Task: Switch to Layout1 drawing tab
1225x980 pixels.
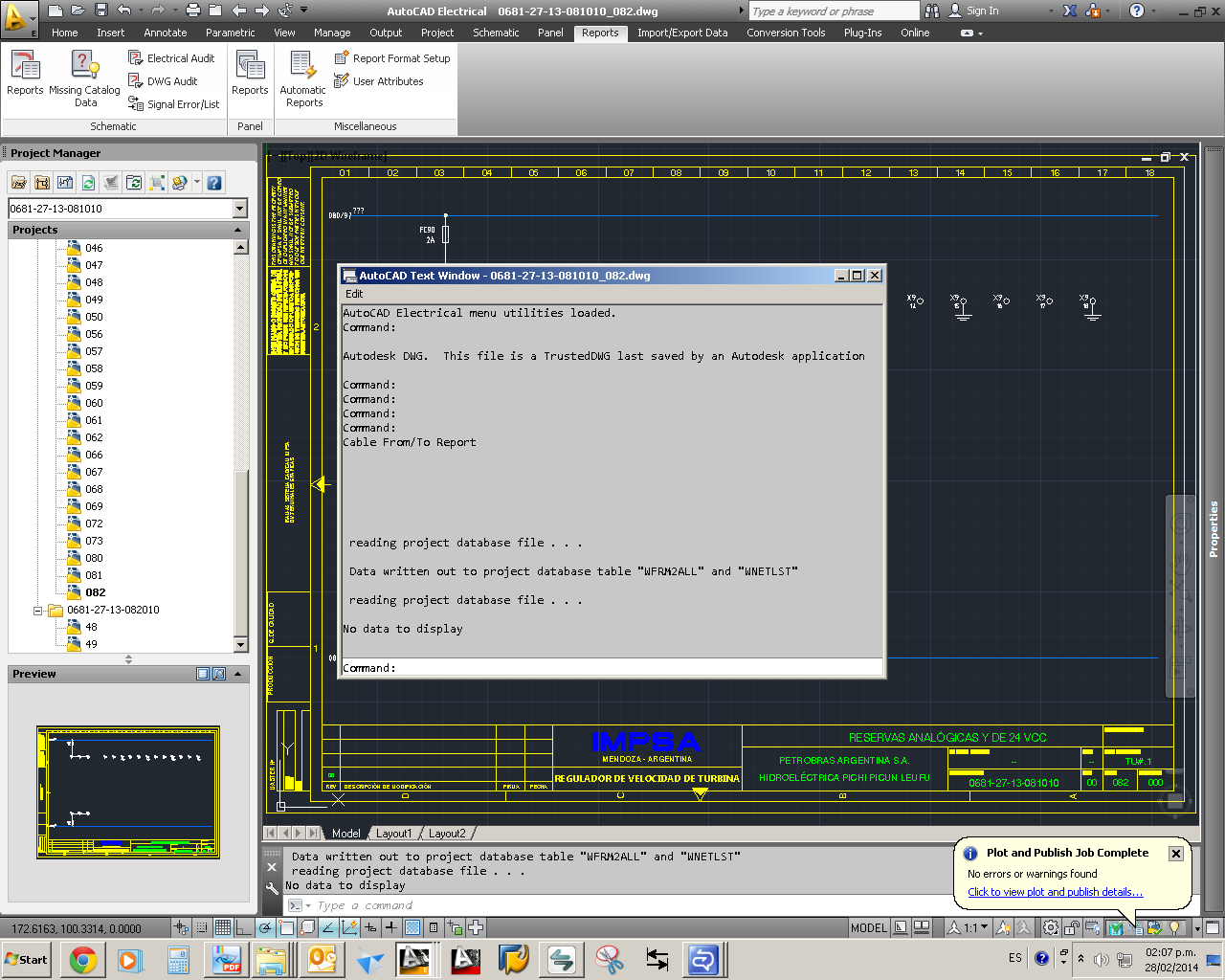Action: [x=393, y=834]
